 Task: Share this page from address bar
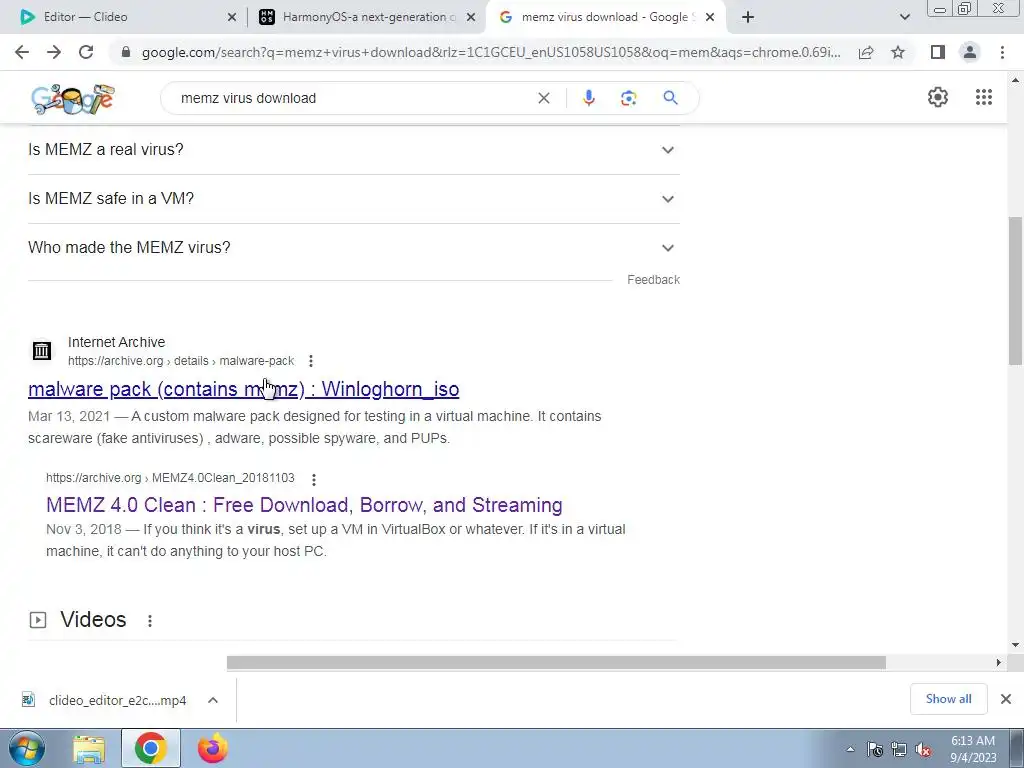click(866, 52)
